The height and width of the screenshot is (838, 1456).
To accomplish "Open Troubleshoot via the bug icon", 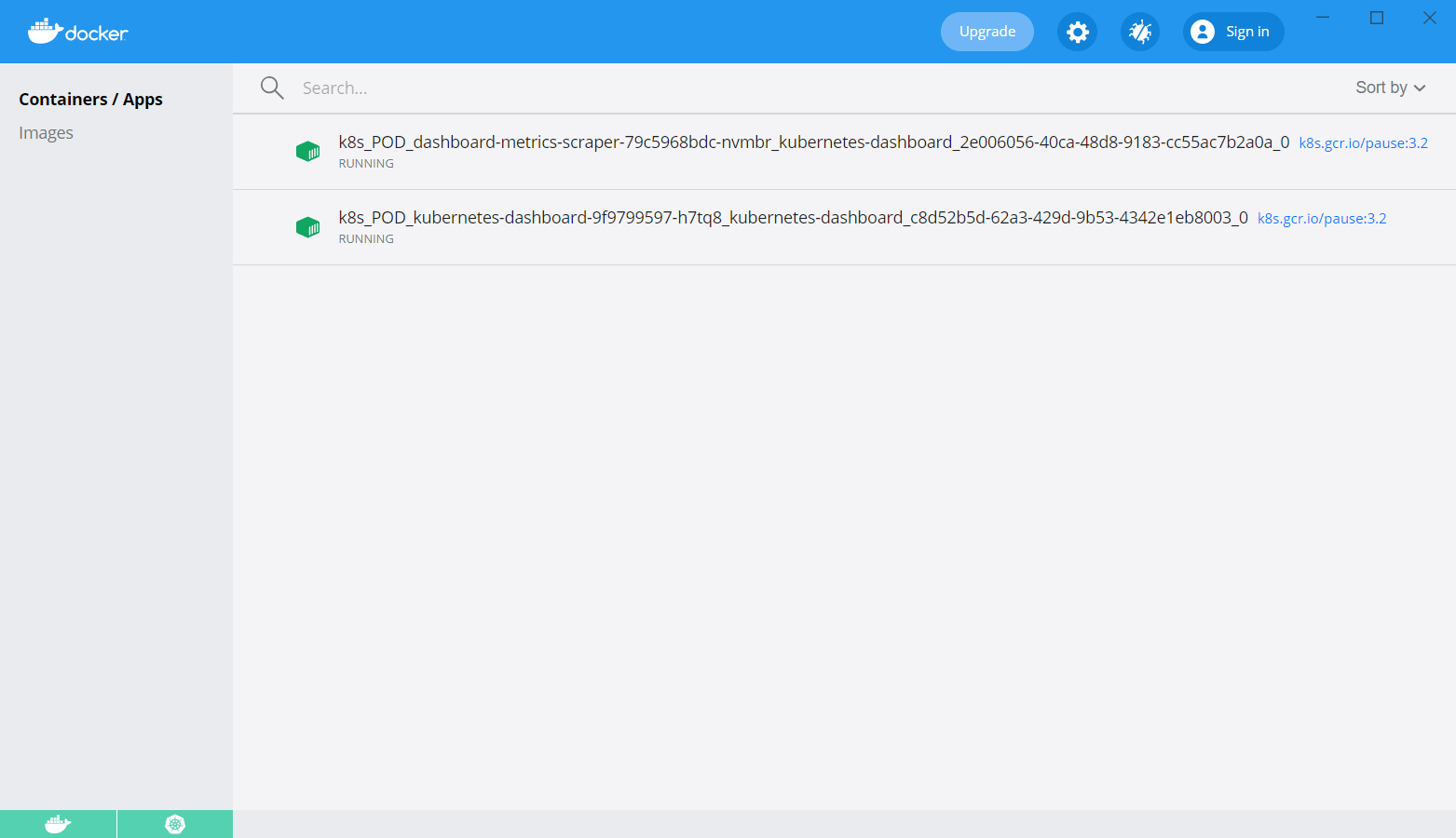I will click(x=1140, y=32).
